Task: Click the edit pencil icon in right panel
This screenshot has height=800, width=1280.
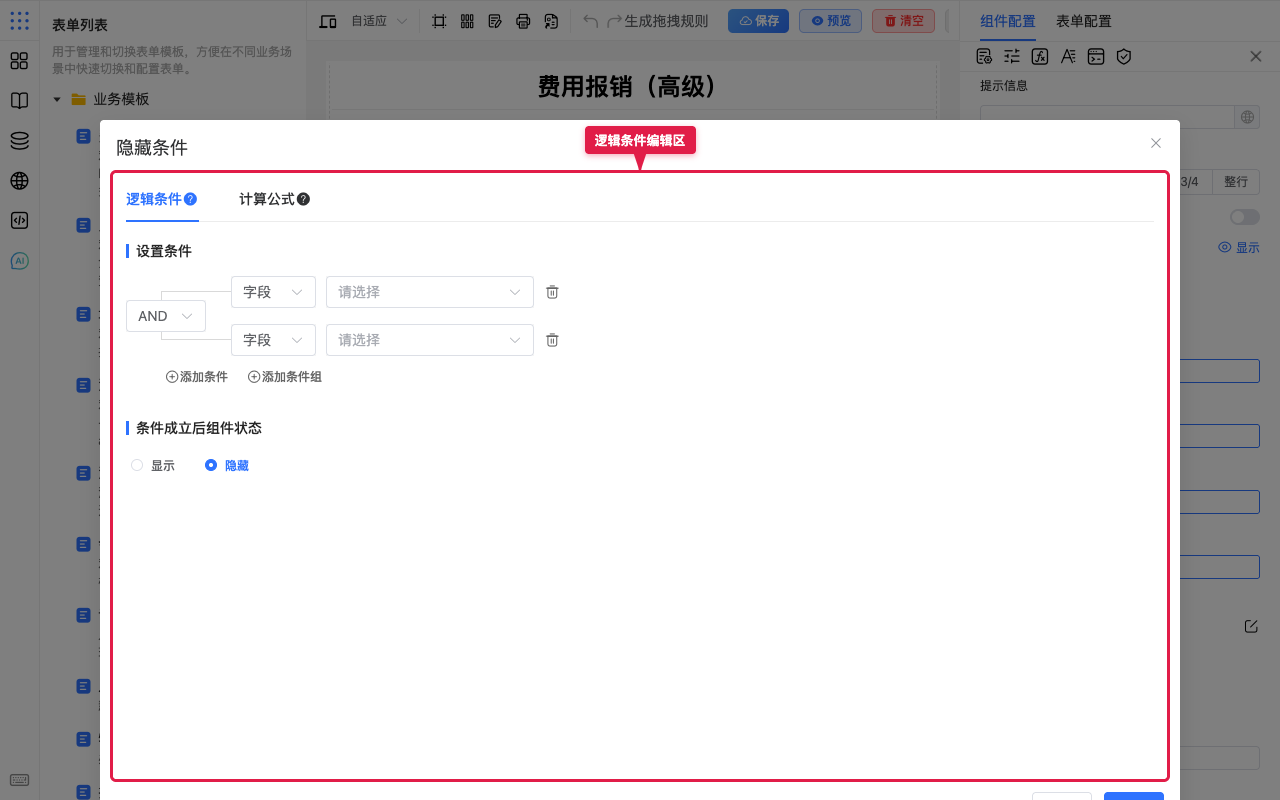Action: (x=1251, y=626)
